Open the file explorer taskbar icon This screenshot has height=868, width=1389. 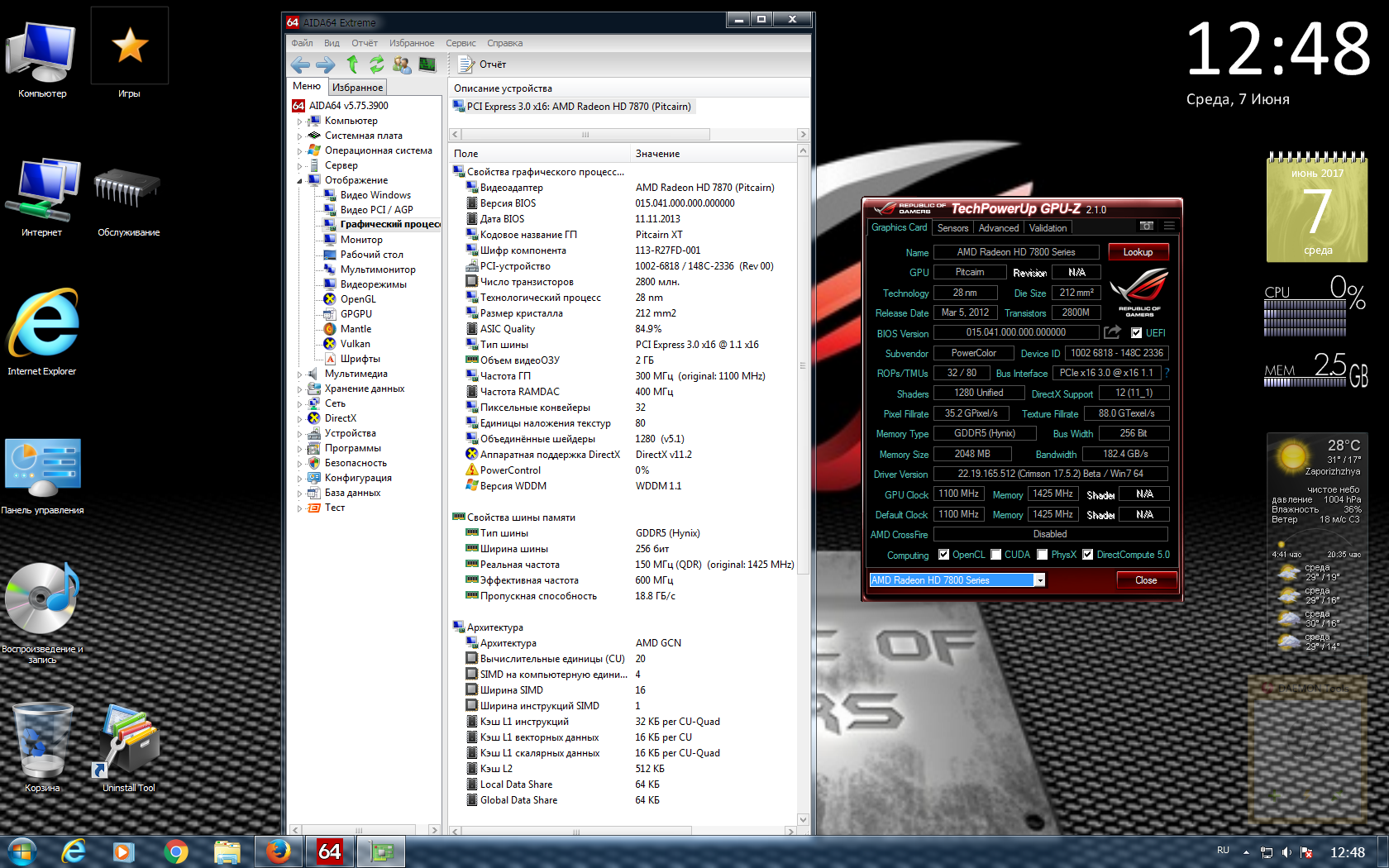click(227, 851)
